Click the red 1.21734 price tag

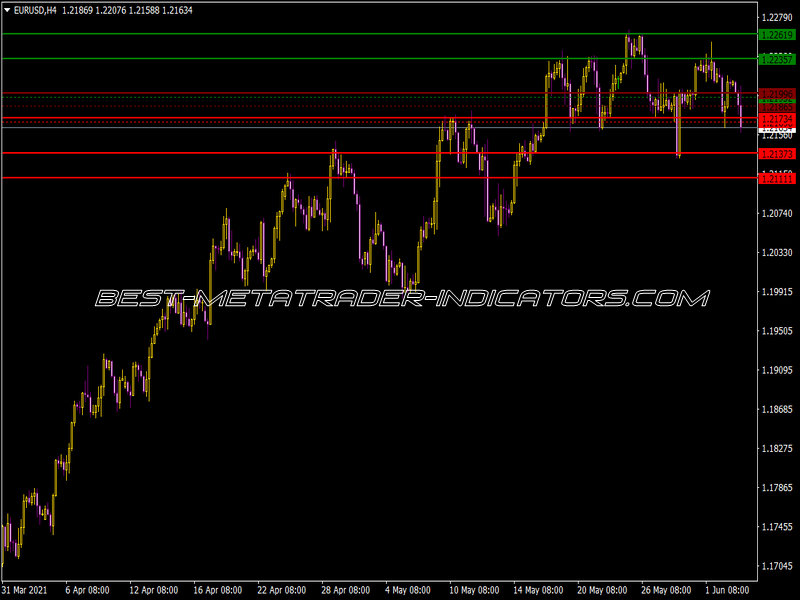click(777, 119)
